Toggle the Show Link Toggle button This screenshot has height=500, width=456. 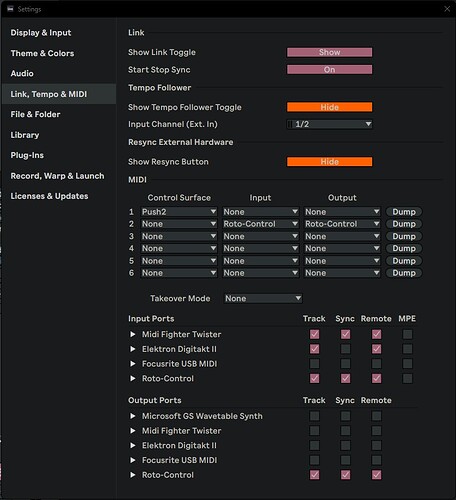[x=329, y=52]
